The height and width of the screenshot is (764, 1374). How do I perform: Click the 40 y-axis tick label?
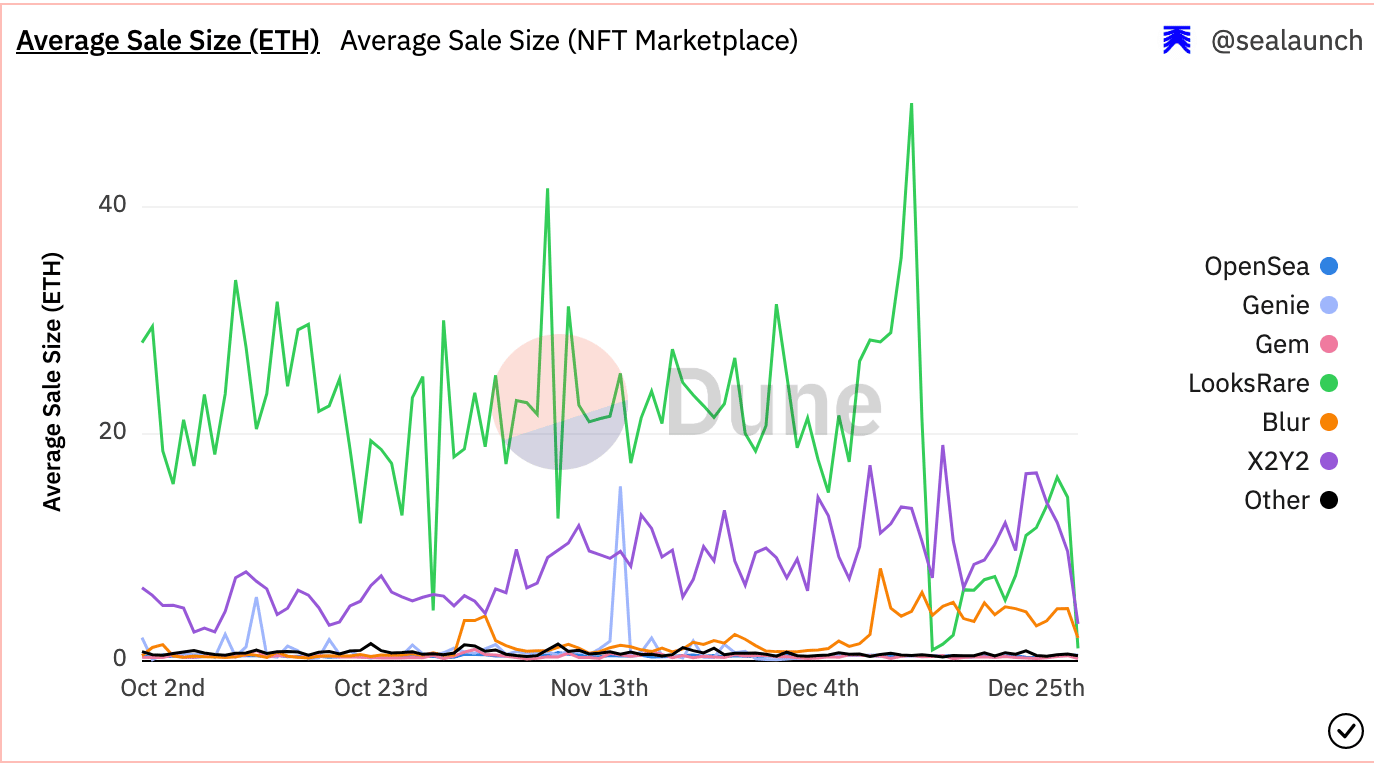tap(112, 205)
